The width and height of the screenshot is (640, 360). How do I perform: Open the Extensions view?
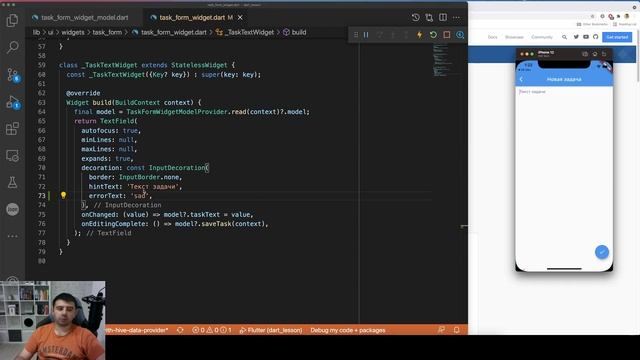(12, 129)
